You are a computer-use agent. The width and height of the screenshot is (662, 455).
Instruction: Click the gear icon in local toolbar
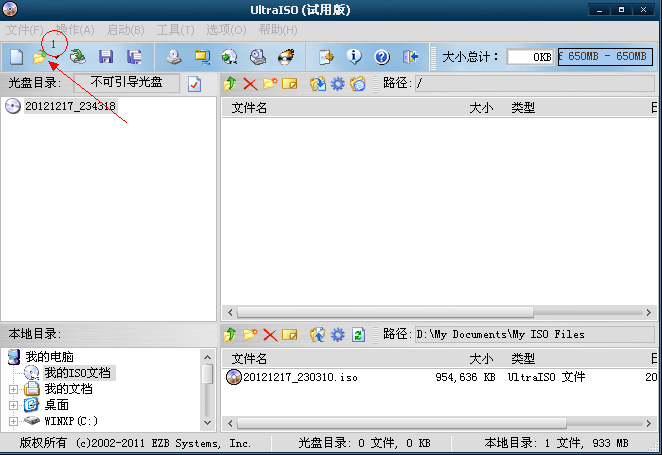[337, 335]
